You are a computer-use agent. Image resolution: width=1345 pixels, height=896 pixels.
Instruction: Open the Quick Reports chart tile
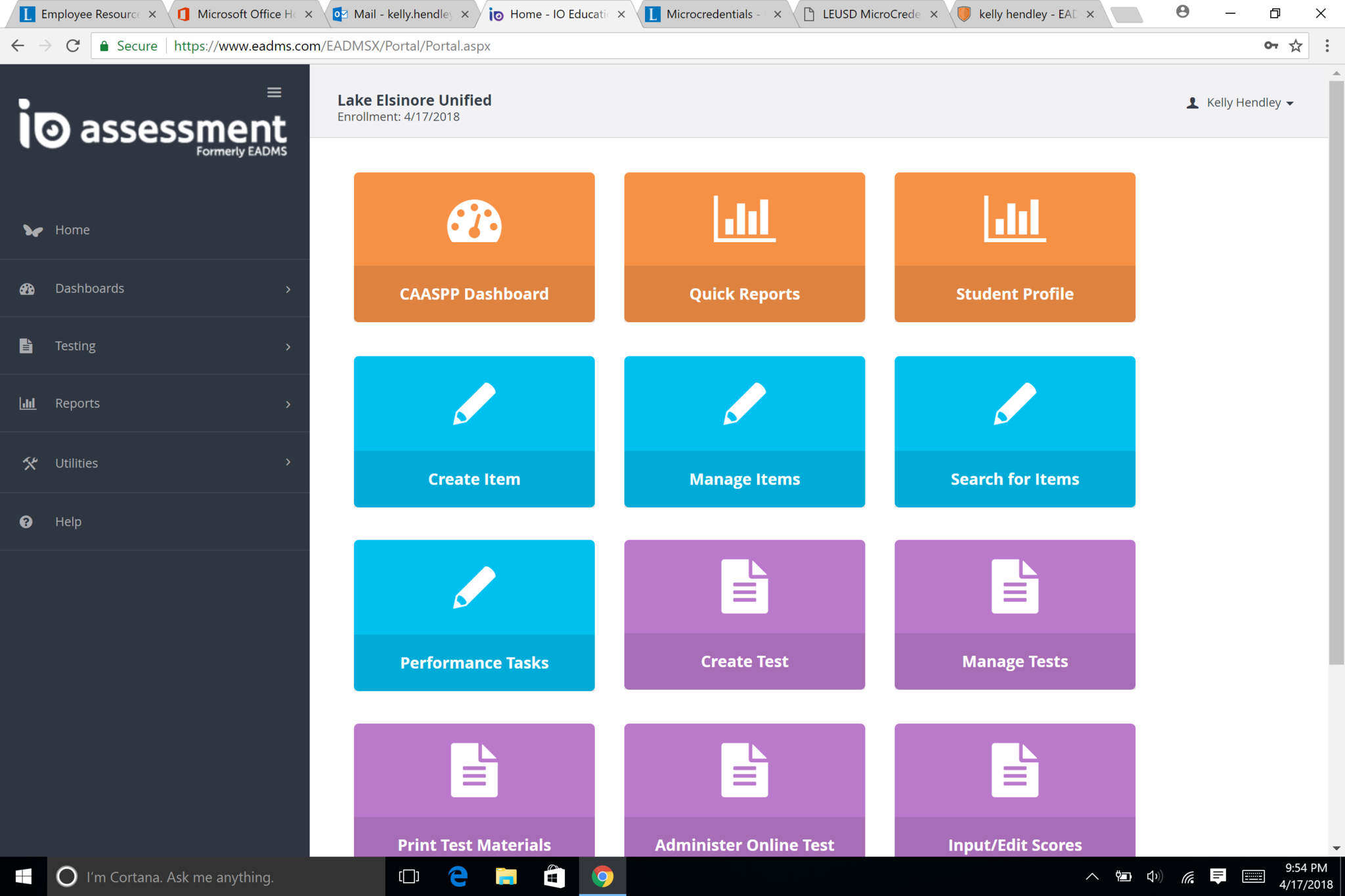744,247
